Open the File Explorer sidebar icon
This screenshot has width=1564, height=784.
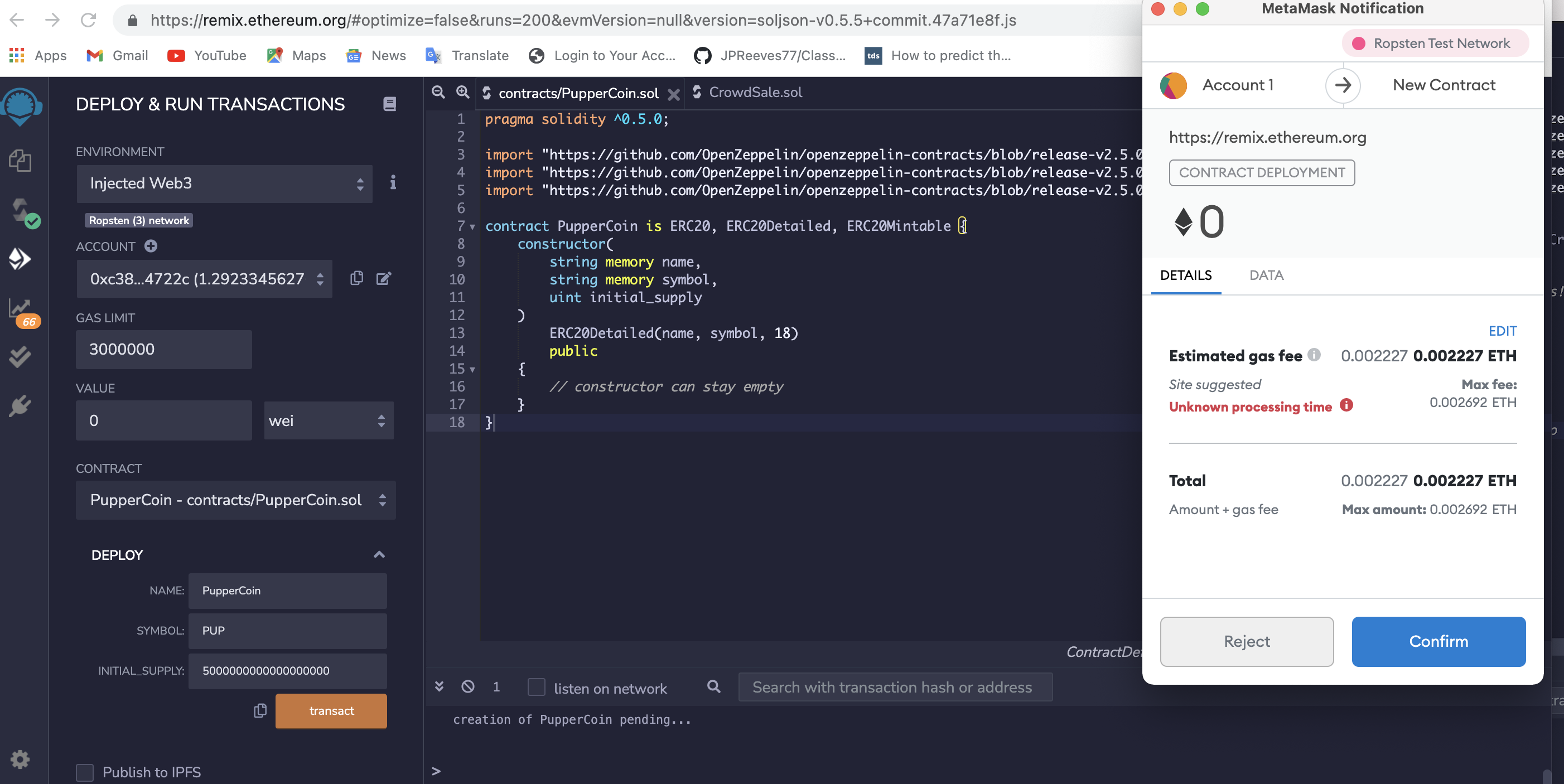pos(20,160)
